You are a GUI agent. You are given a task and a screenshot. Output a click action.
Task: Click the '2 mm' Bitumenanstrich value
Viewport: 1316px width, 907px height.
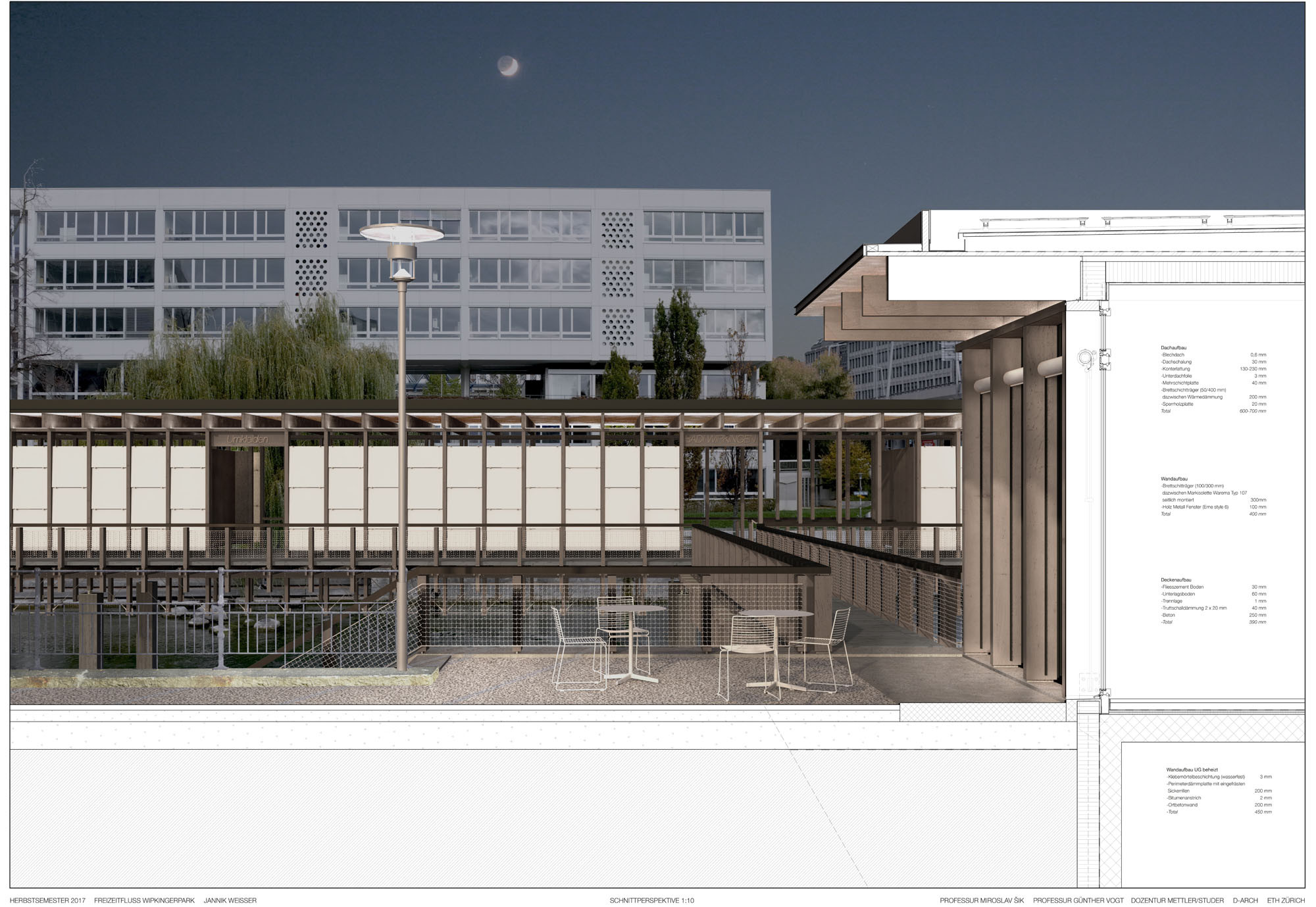pyautogui.click(x=1266, y=798)
